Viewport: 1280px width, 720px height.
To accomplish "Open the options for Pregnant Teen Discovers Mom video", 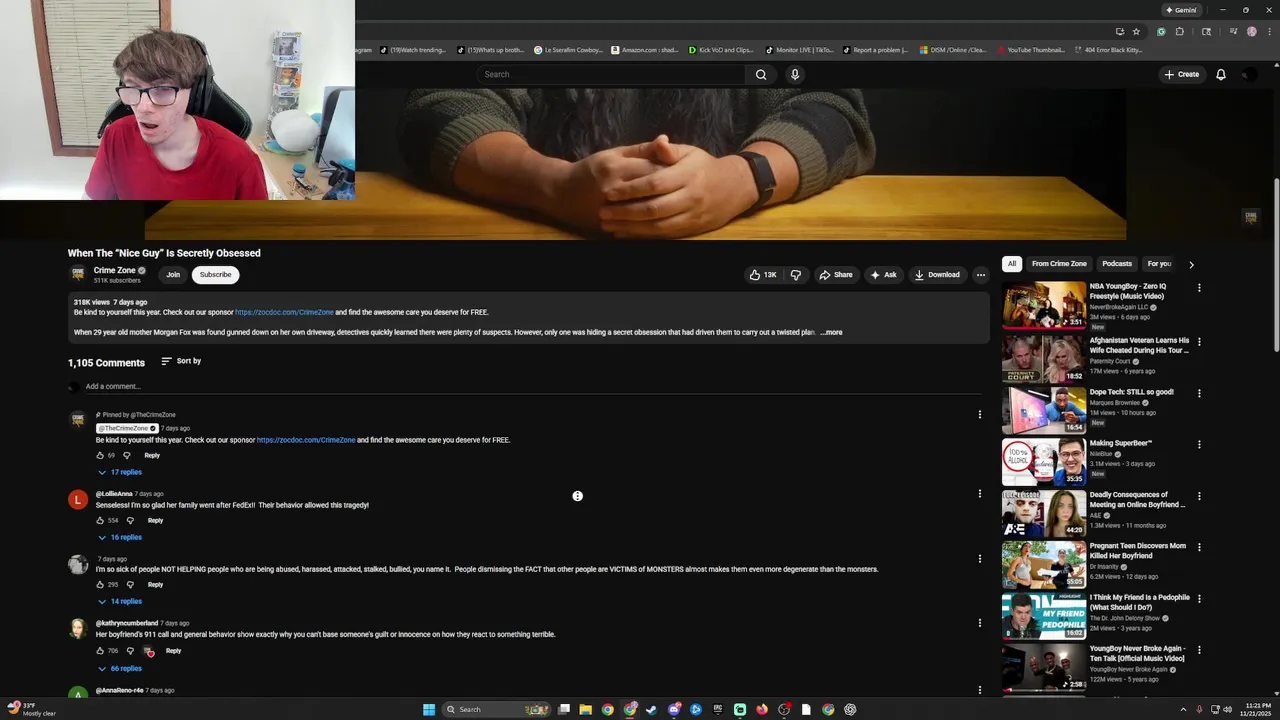I will point(1199,548).
